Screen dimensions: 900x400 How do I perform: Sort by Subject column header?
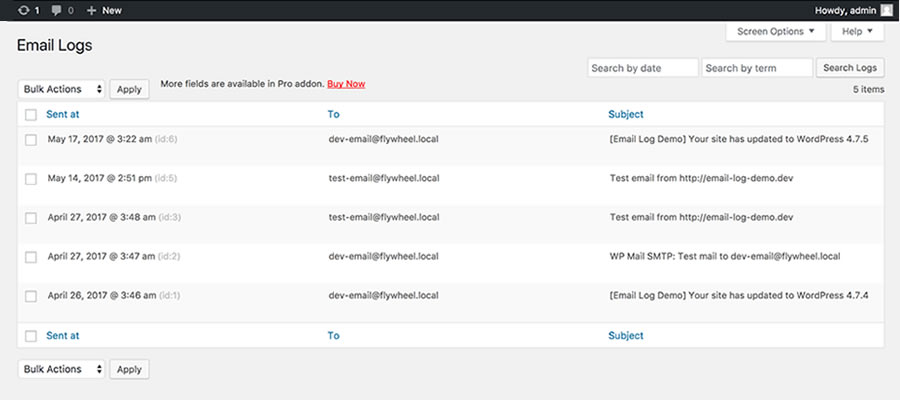point(626,115)
